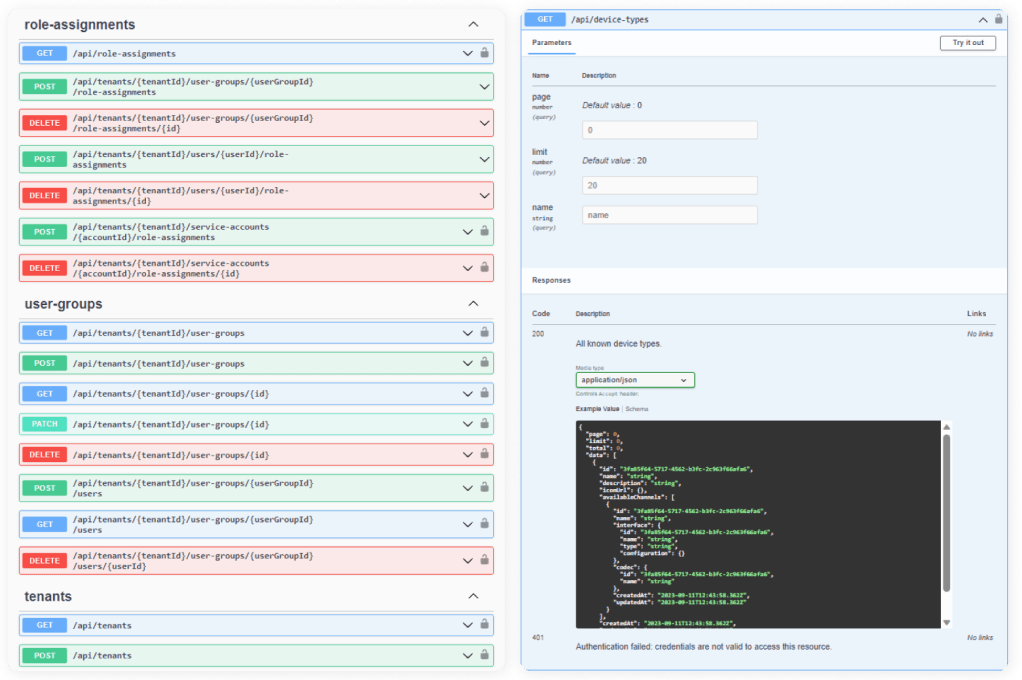1022x680 pixels.
Task: Expand DELETE user-groups users/{userId} chevron
Action: tap(467, 561)
